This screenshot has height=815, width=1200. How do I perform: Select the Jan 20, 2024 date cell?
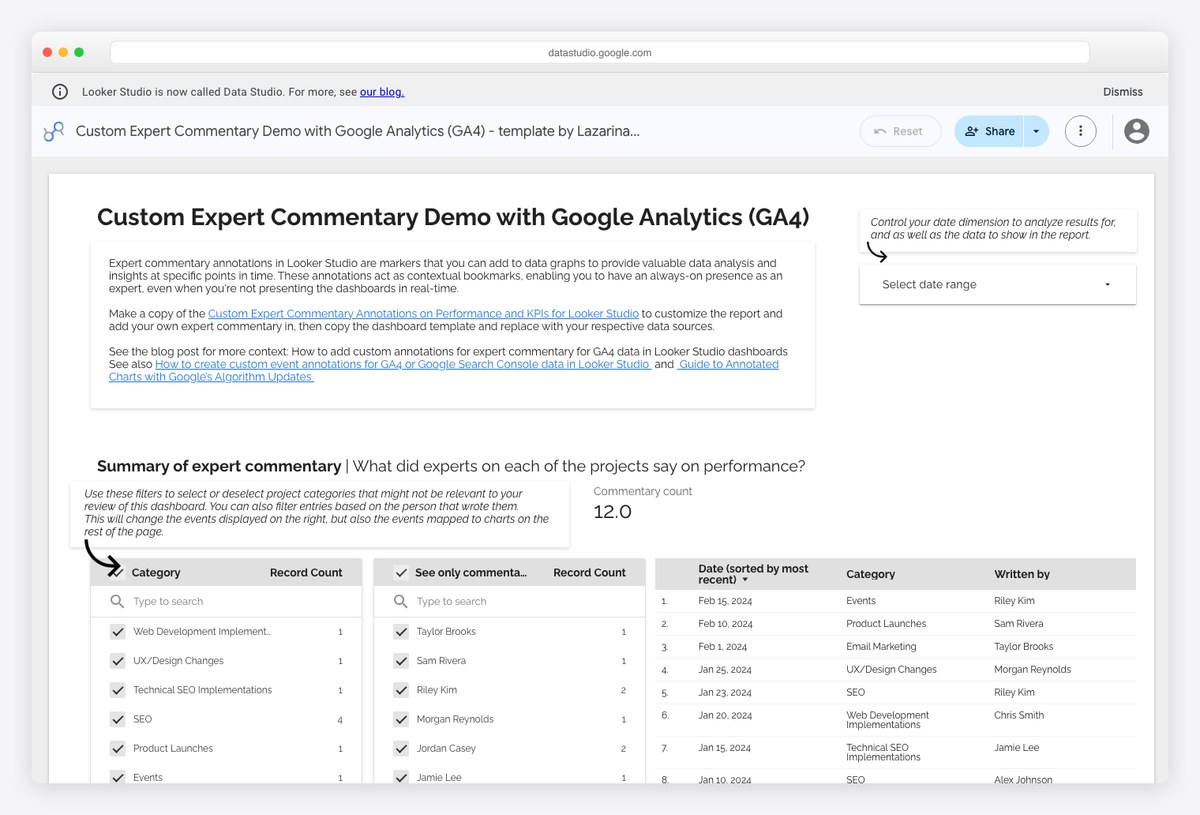(725, 716)
